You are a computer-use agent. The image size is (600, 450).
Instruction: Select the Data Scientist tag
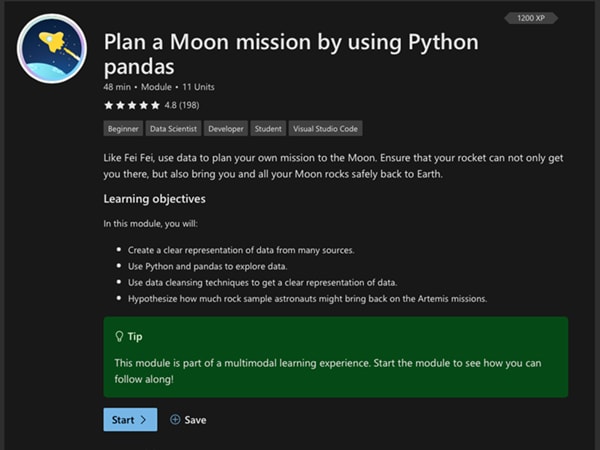point(173,128)
